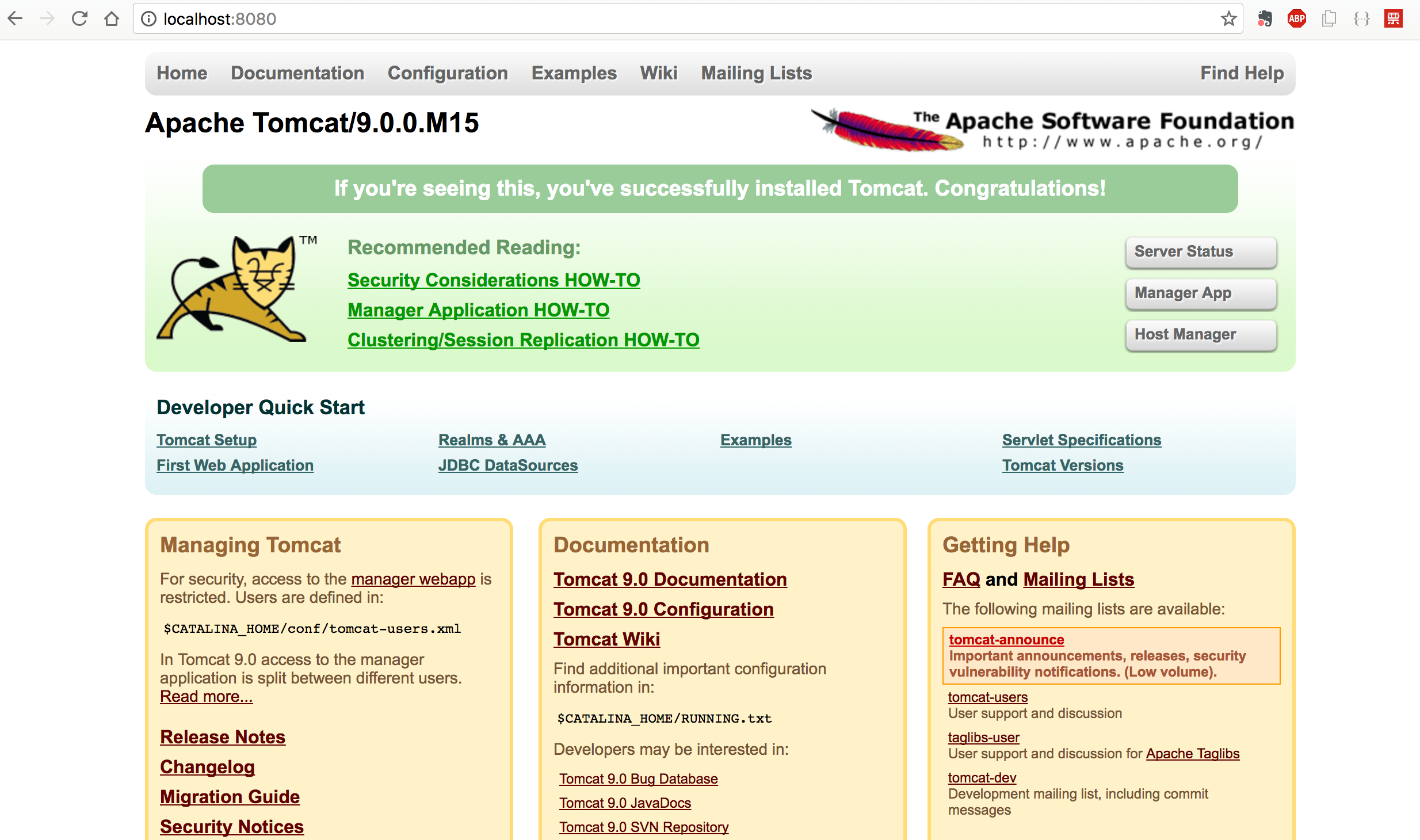Open the tomcat-users mailing list link

[x=988, y=697]
